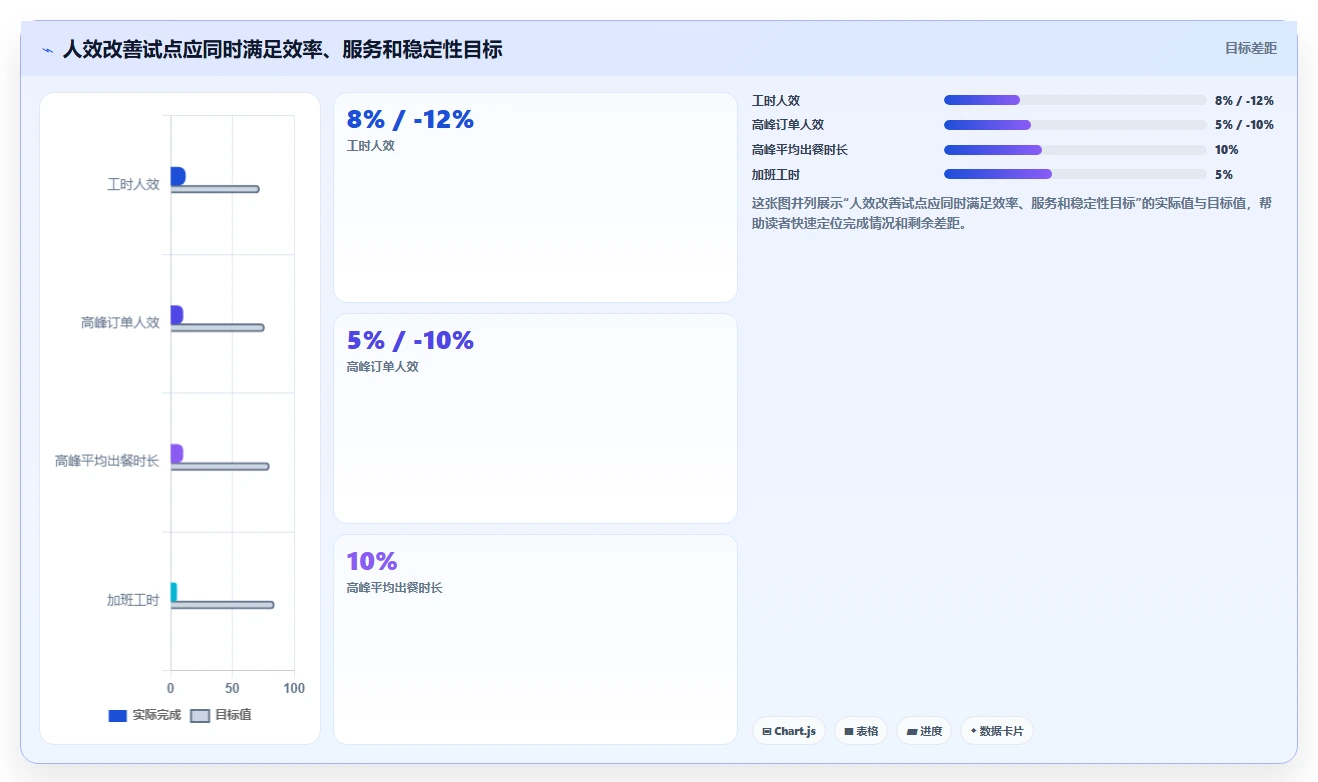Click the blue 实际完成 legend color box
This screenshot has height=782, width=1318.
[x=117, y=715]
